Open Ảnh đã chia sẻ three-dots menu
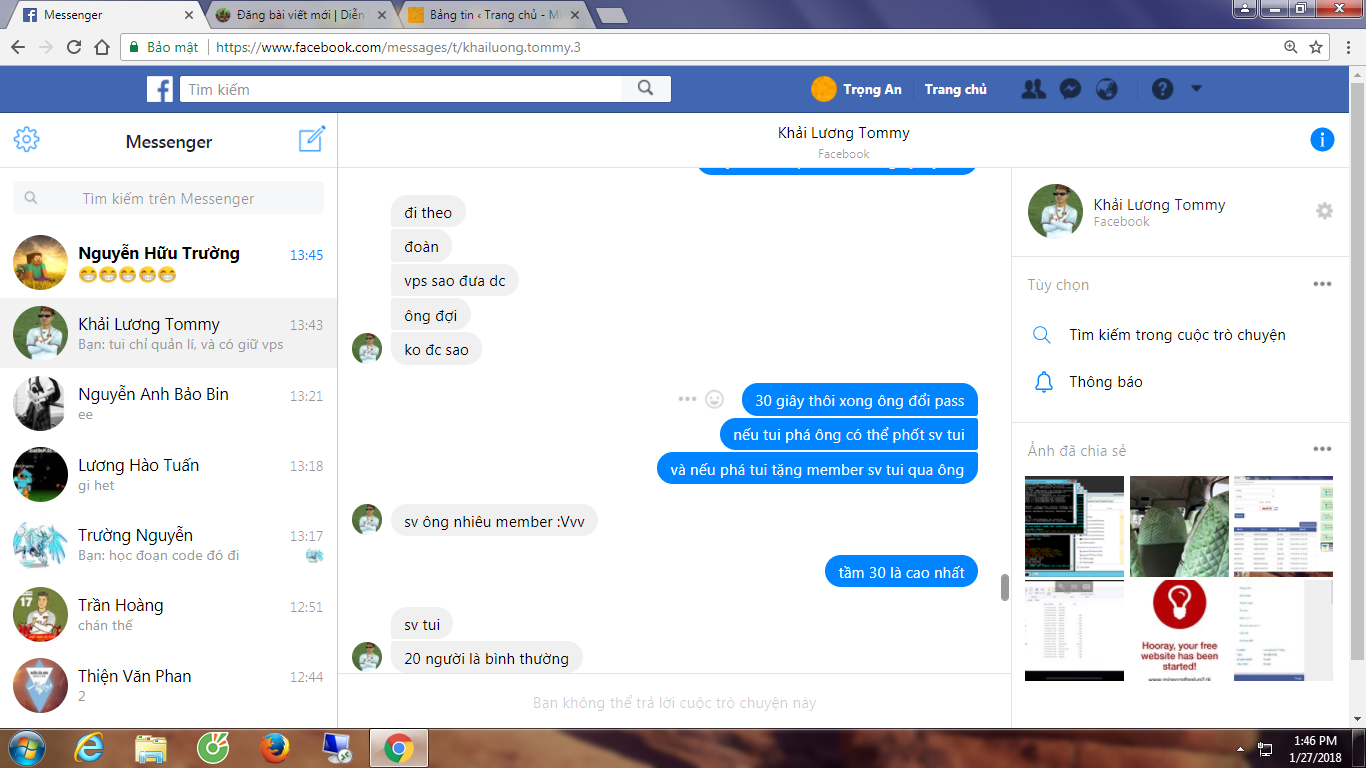Image resolution: width=1366 pixels, height=768 pixels. pos(1322,450)
